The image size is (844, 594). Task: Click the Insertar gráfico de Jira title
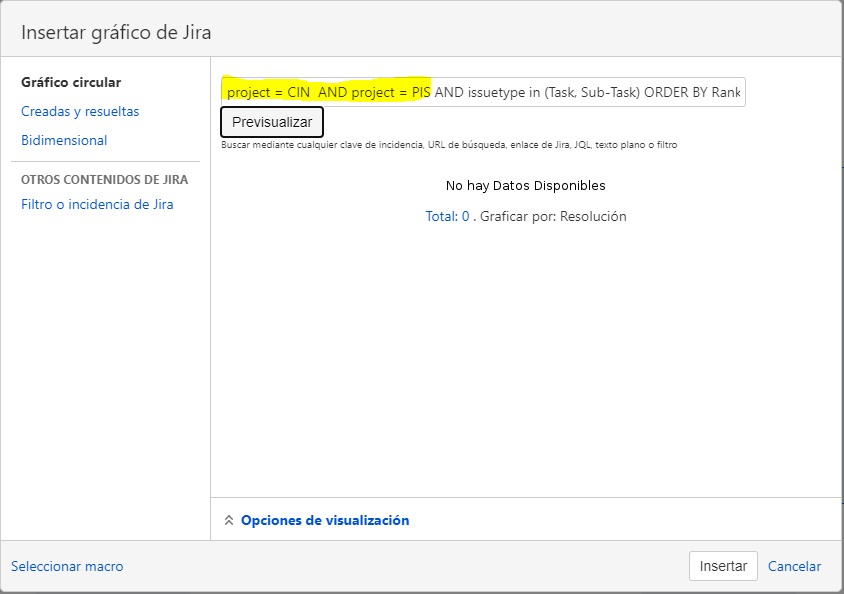[116, 32]
